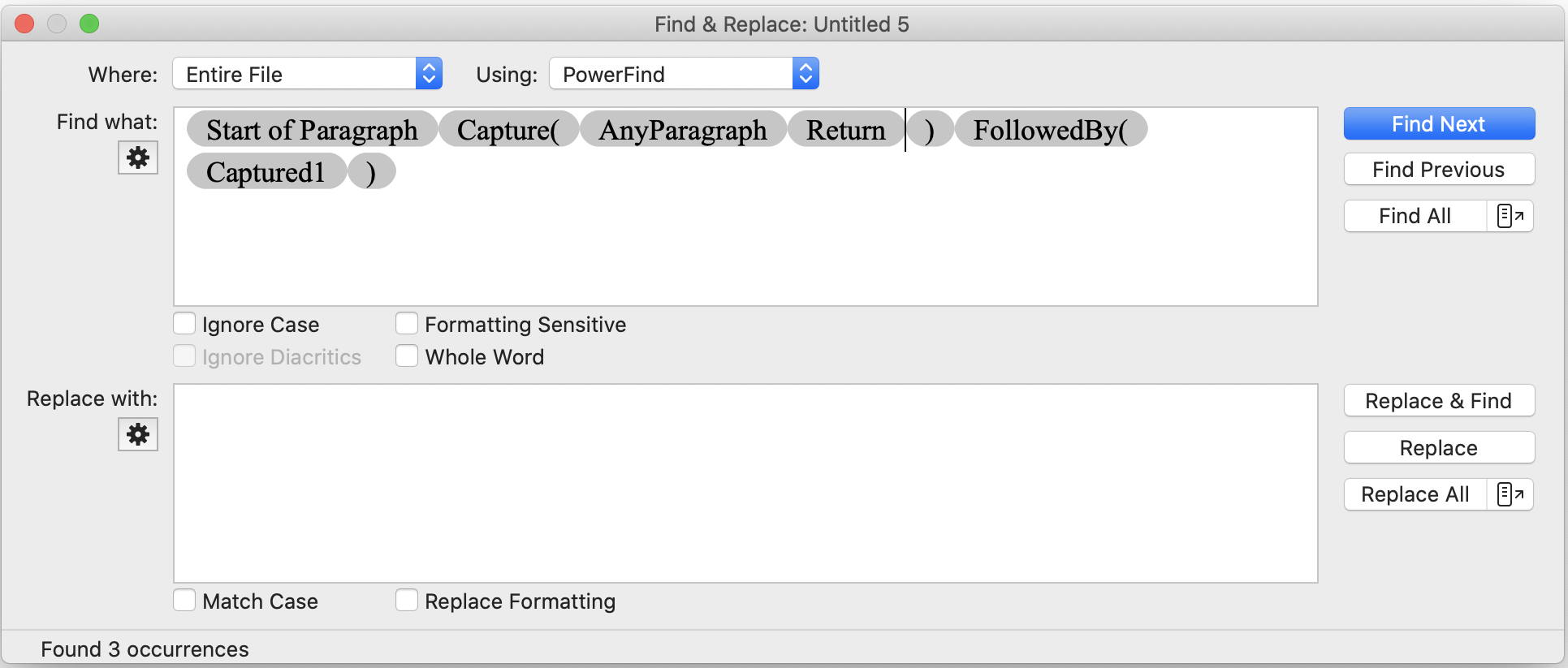
Task: Select the Return token
Action: 844,129
